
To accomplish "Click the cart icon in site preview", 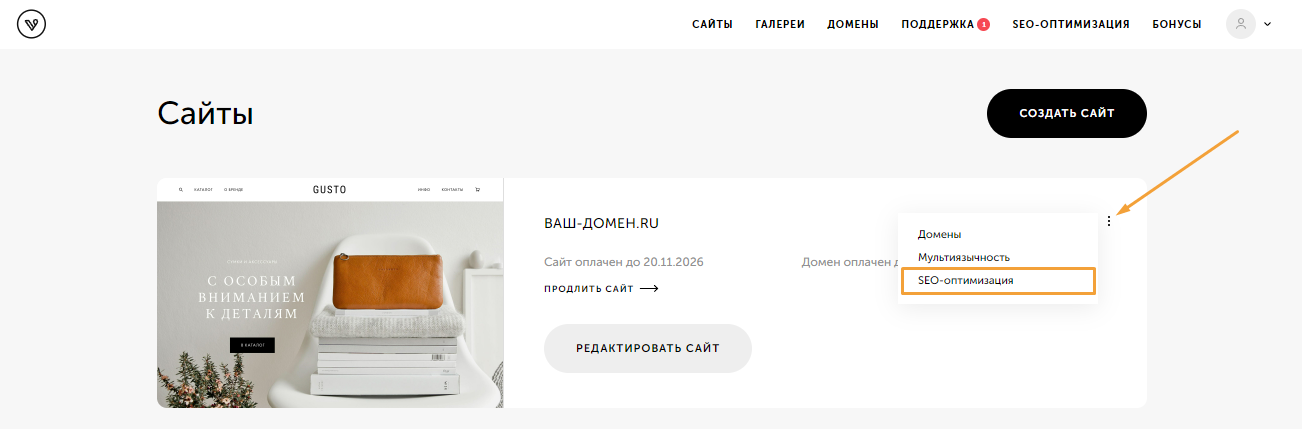I will 477,189.
